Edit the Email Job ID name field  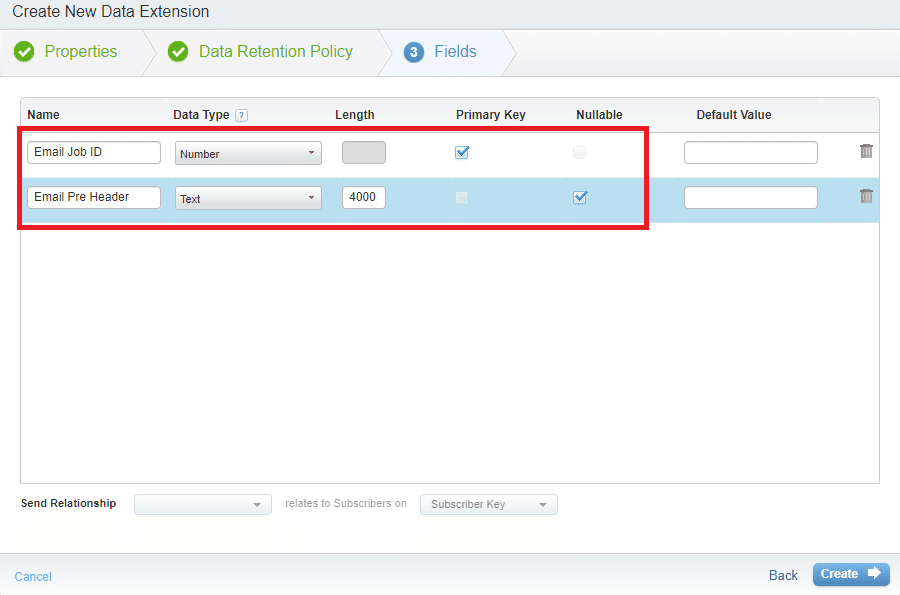94,152
